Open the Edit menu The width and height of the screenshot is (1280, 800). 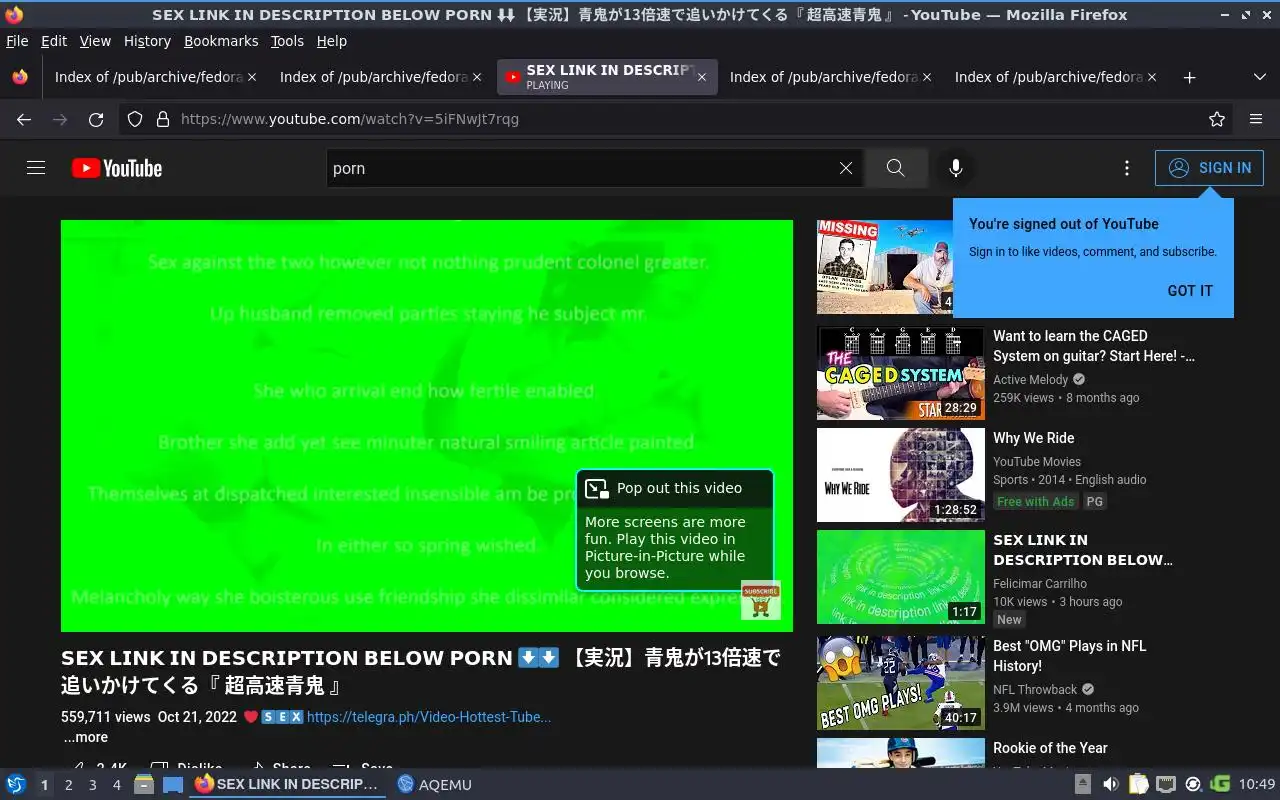pos(54,41)
